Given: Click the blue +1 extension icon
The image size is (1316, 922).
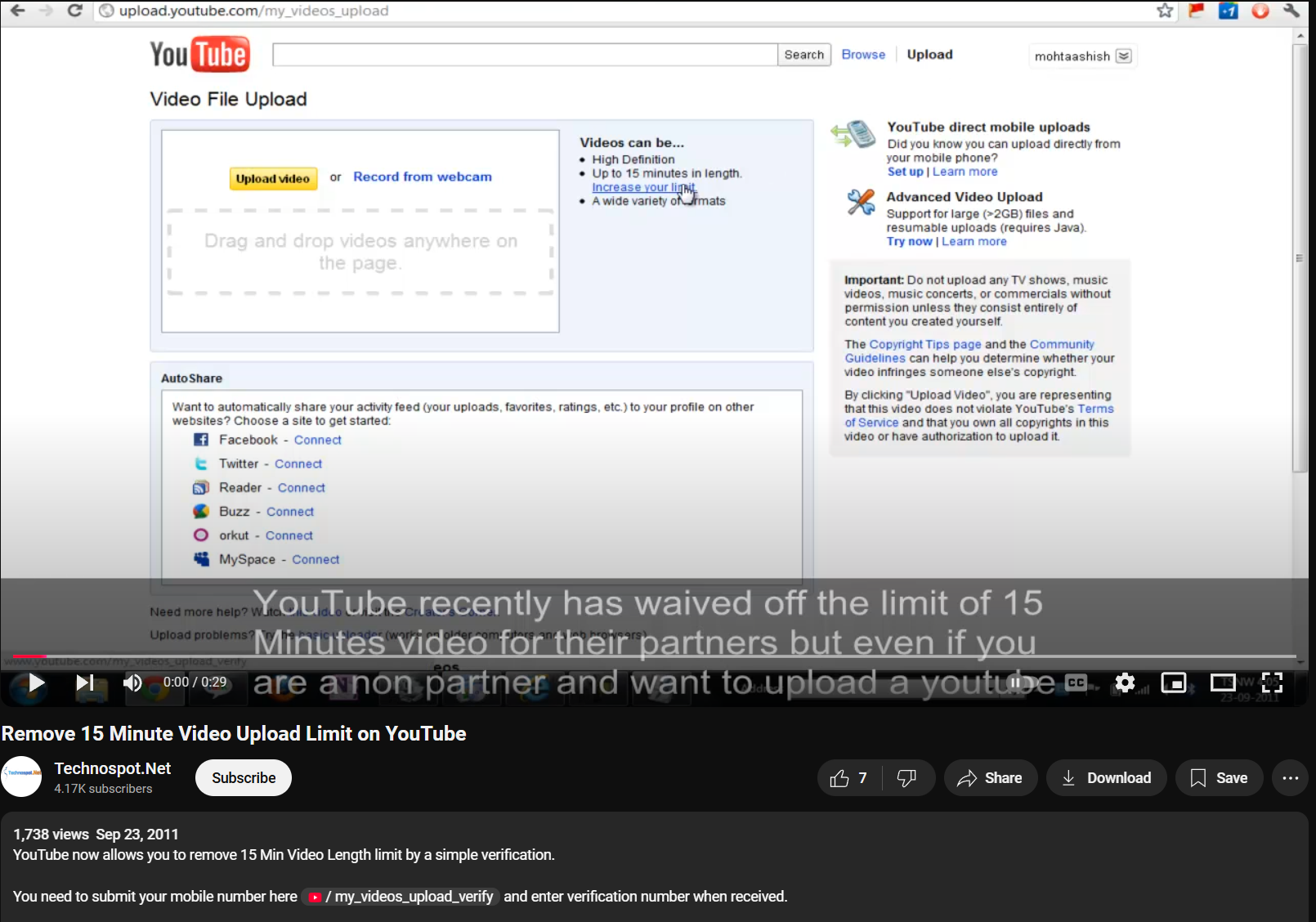Looking at the screenshot, I should point(1229,11).
